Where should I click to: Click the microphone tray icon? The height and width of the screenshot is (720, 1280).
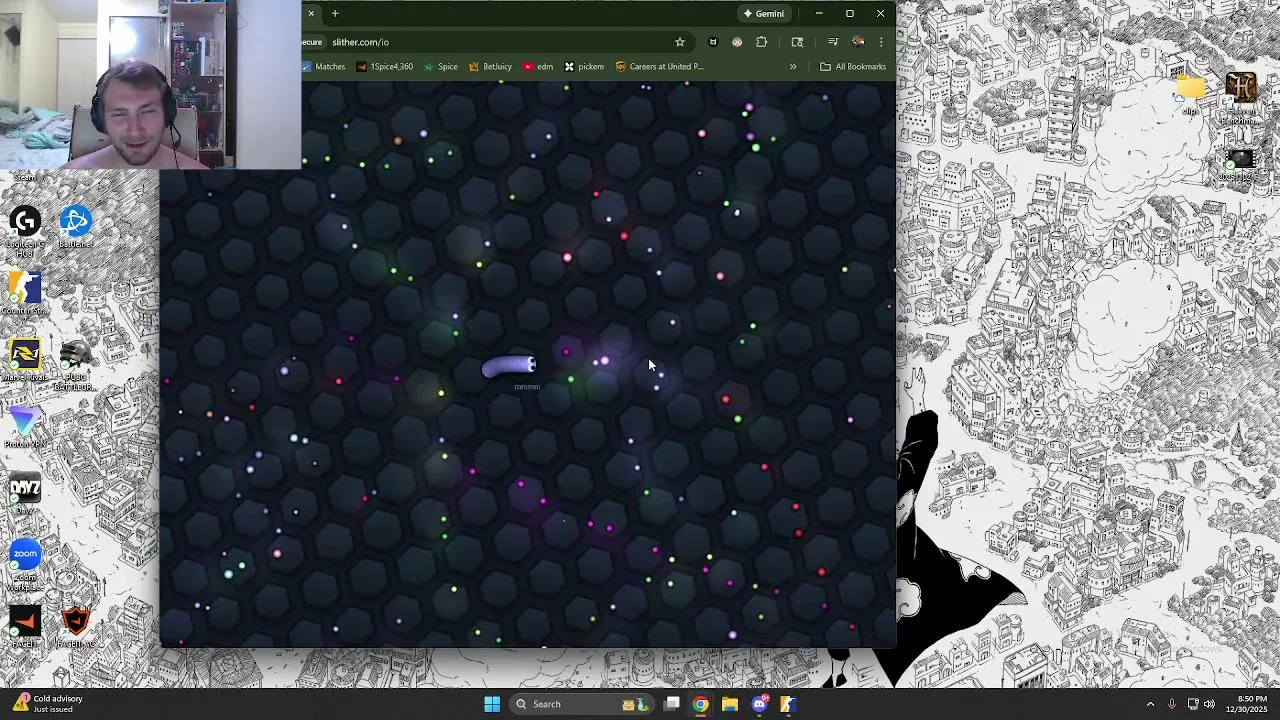1172,704
